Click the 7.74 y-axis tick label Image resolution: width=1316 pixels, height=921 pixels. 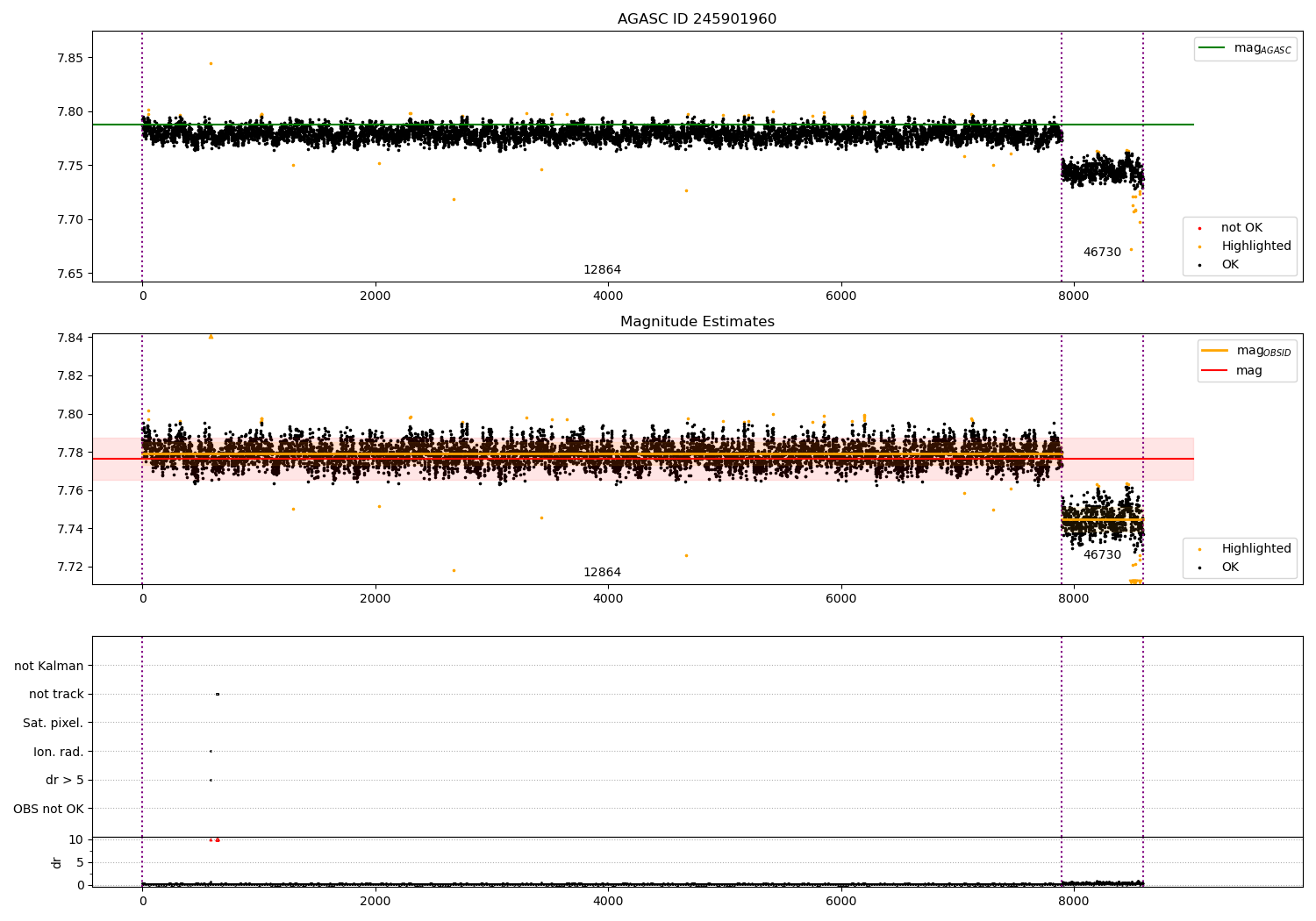(x=70, y=529)
